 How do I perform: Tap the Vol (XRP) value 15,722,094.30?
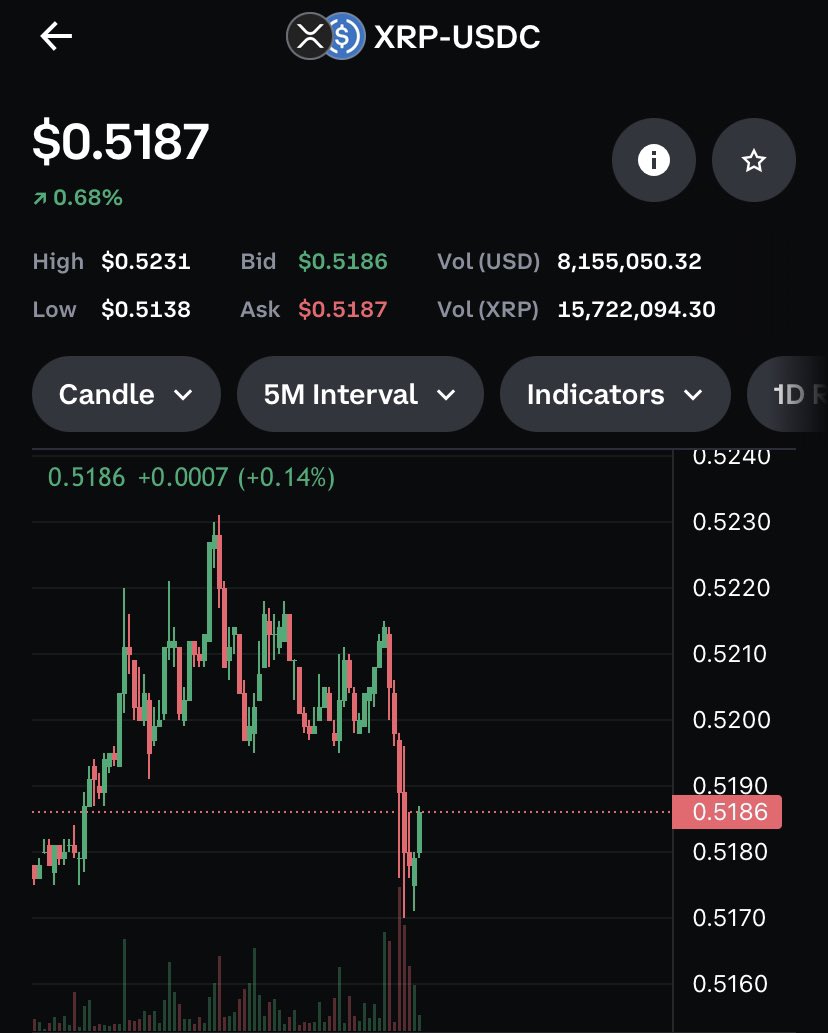point(636,309)
